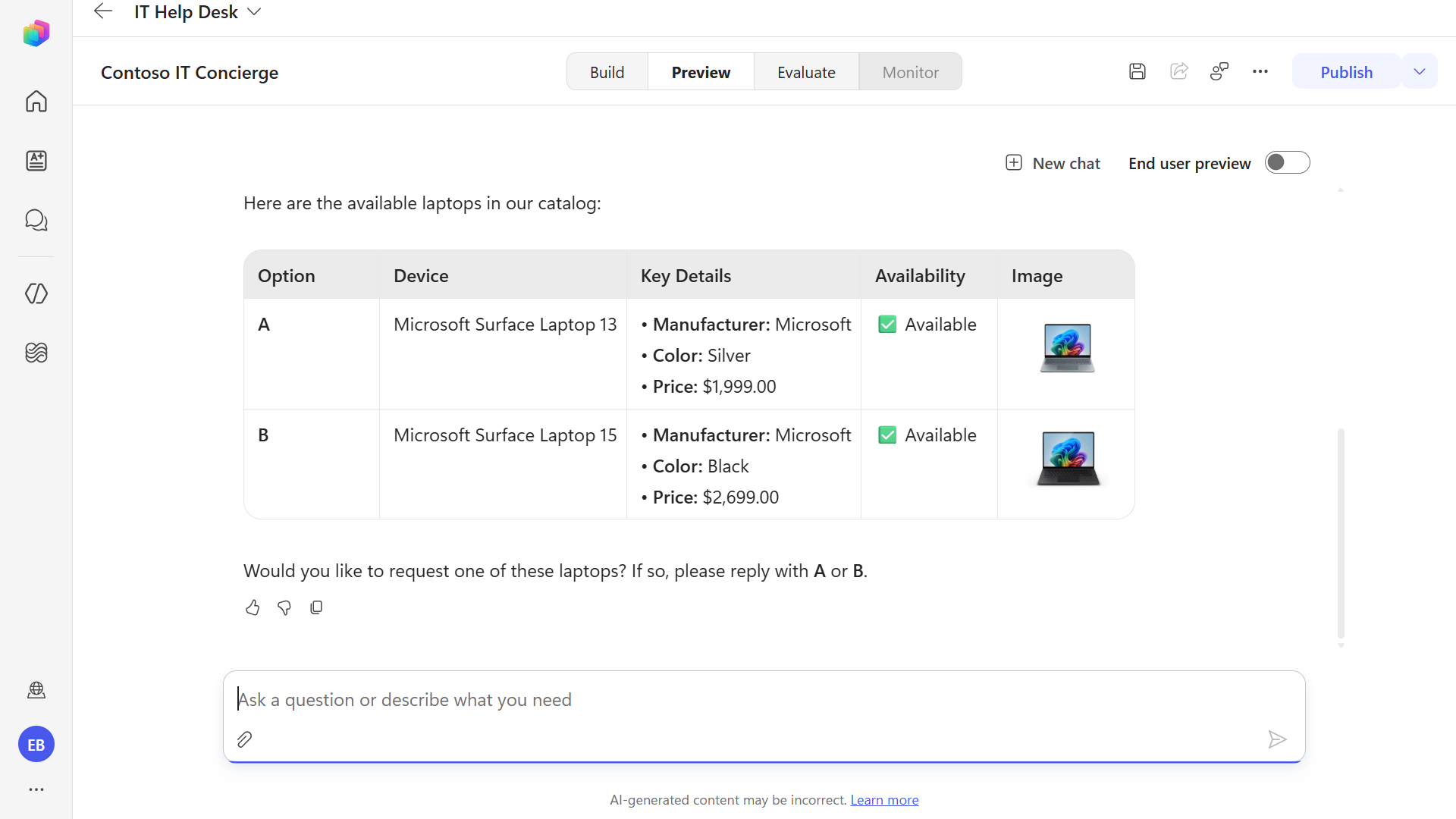Click the chat vertical scrollbar
This screenshot has width=1456, height=819.
point(1341,533)
